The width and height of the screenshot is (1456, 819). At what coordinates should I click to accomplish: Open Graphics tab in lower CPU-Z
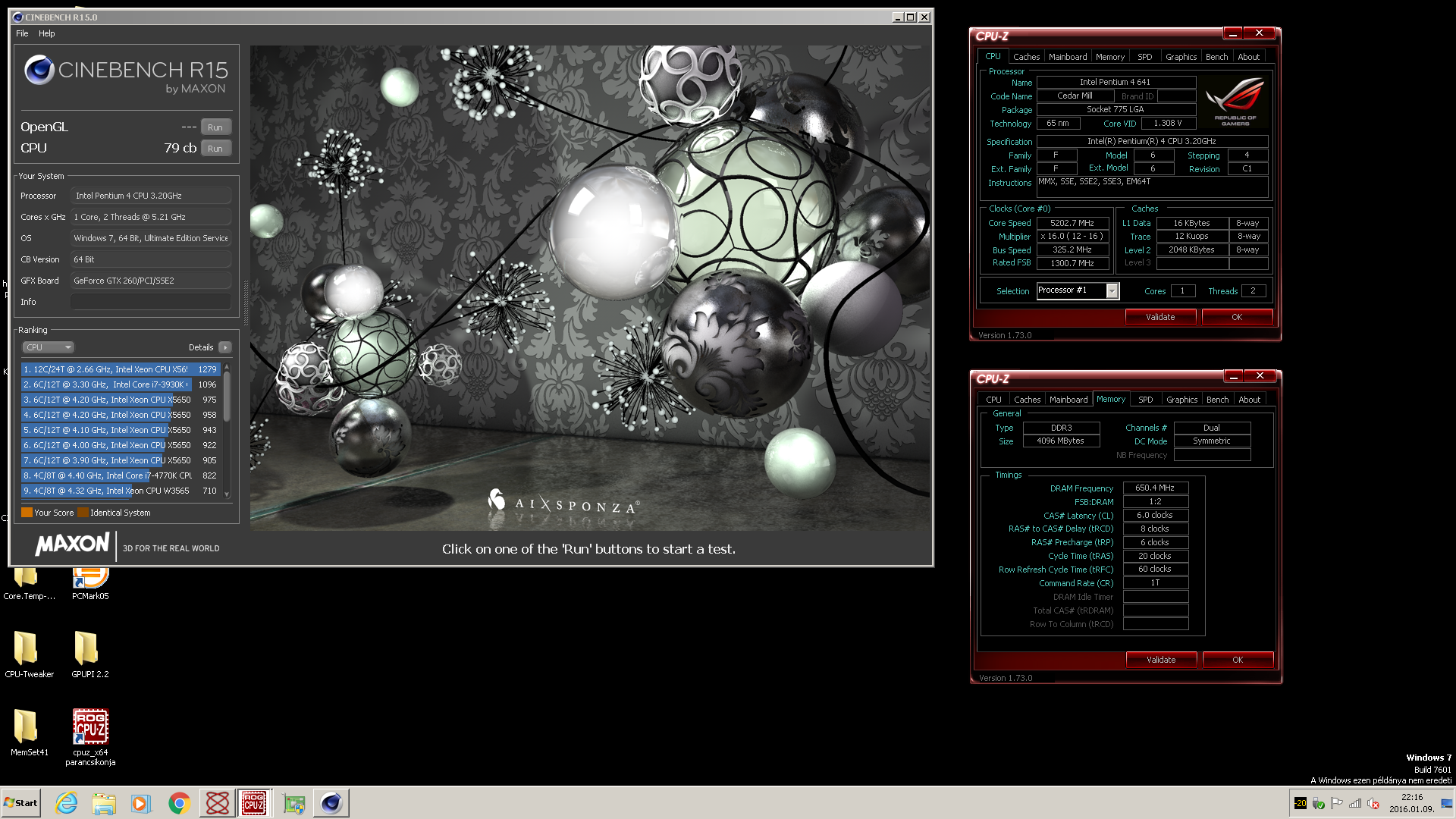tap(1182, 400)
